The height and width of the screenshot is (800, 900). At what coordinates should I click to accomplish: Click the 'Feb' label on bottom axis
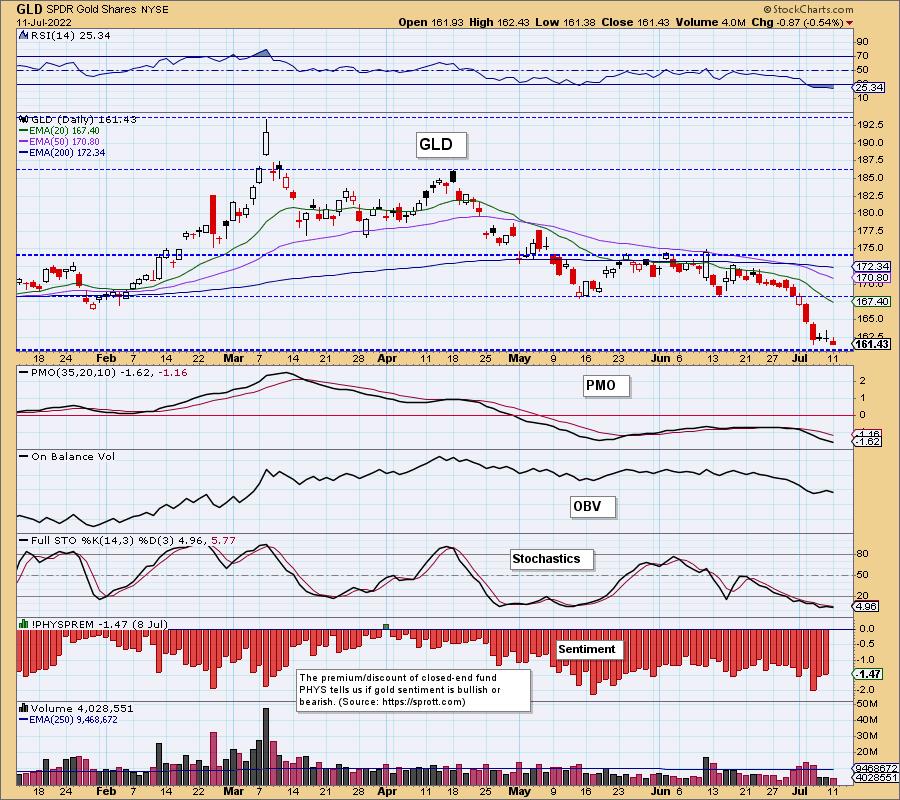coord(106,791)
